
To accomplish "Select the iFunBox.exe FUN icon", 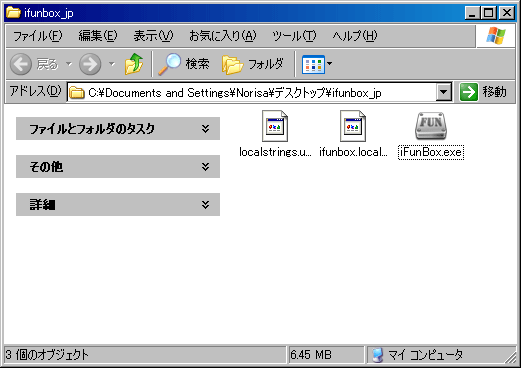I will [431, 126].
